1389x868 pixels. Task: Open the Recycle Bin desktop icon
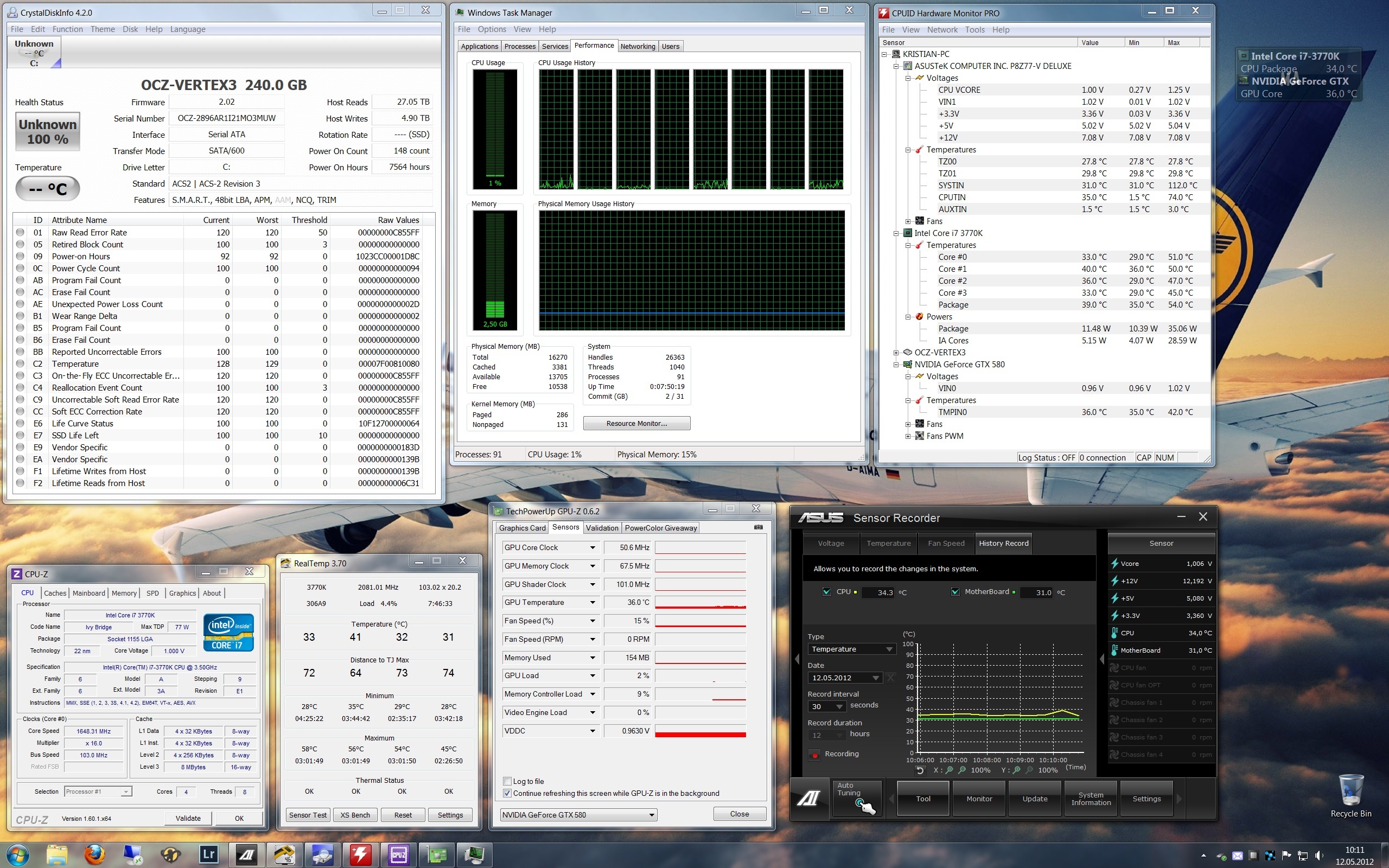[x=1350, y=796]
